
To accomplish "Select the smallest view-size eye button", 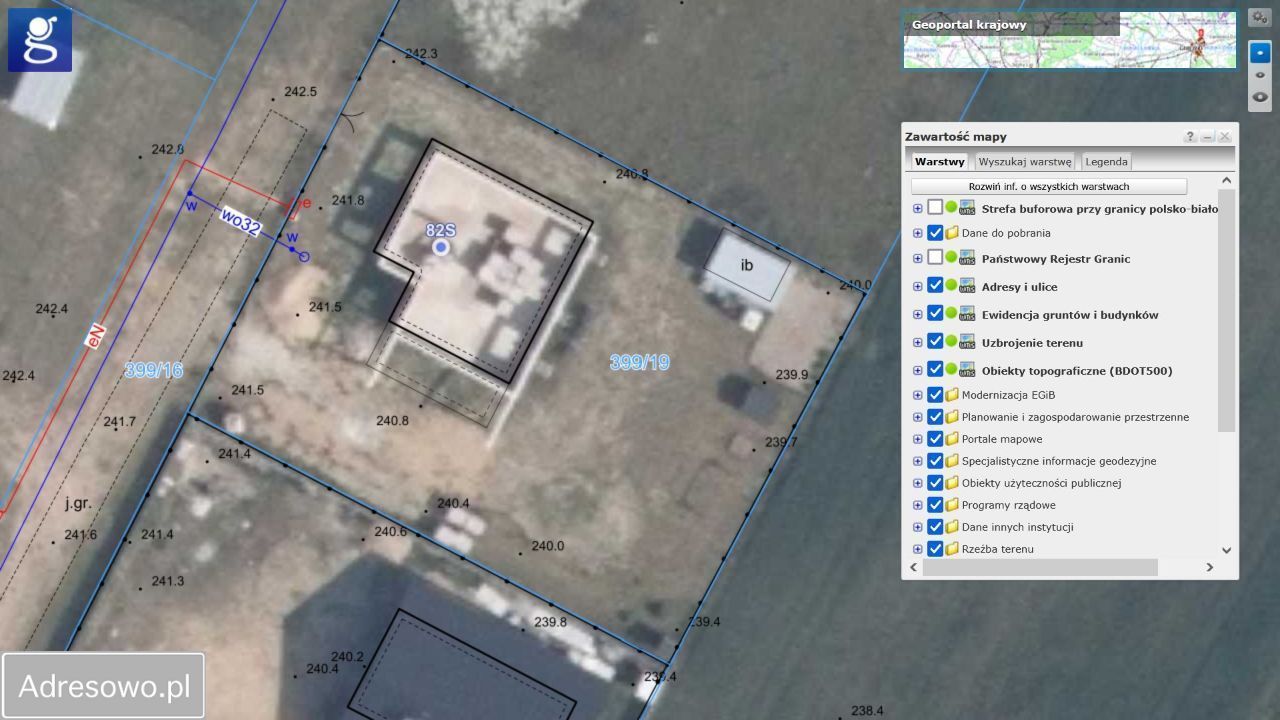I will (1260, 53).
